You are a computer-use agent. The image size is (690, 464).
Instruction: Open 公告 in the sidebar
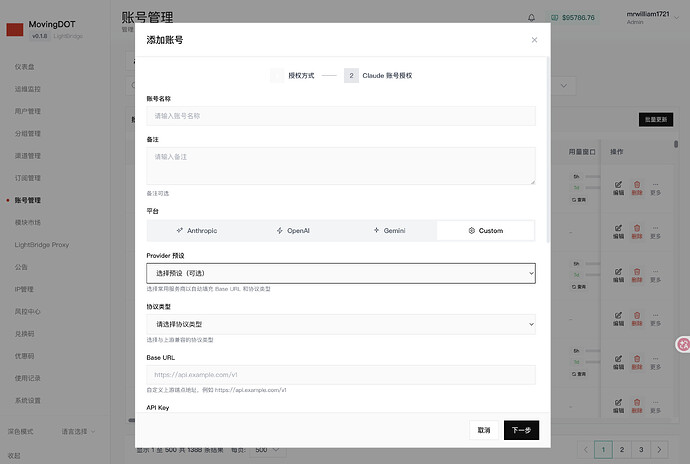(21, 267)
